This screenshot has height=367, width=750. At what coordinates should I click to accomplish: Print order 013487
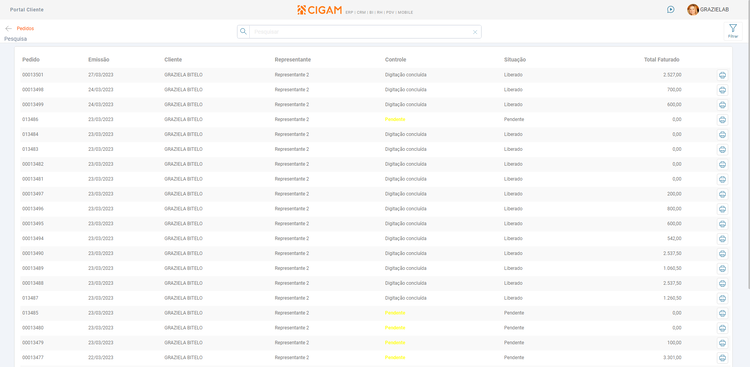722,298
